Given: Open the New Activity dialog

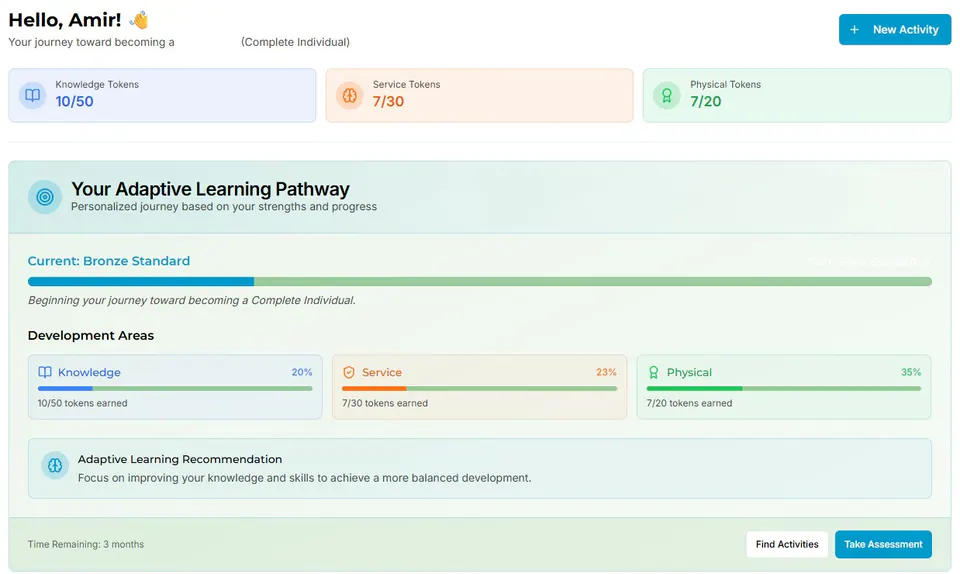Looking at the screenshot, I should [x=894, y=29].
